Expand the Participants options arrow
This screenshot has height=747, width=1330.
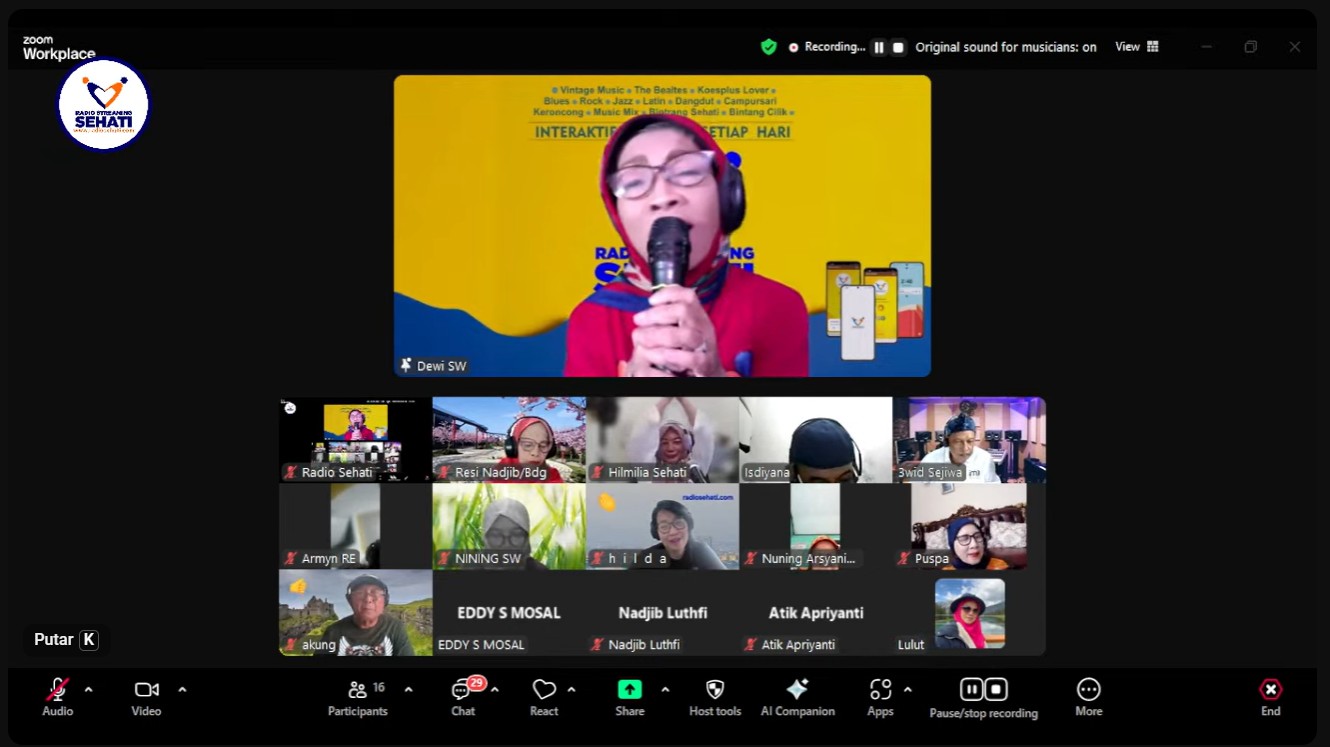coord(408,689)
